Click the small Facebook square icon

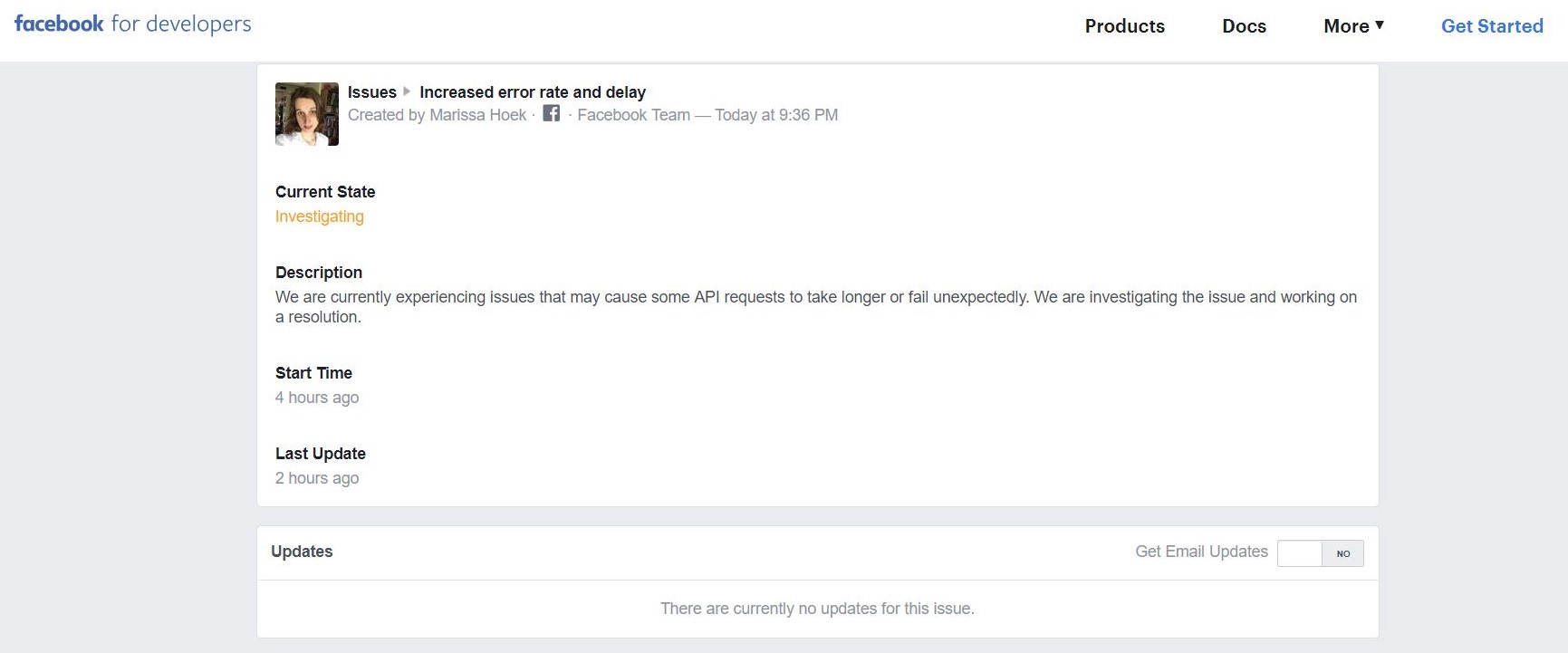[x=551, y=113]
